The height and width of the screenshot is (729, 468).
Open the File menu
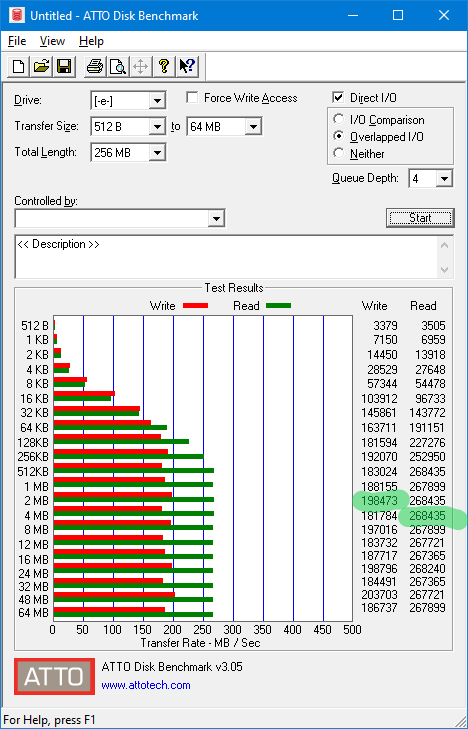coord(17,41)
